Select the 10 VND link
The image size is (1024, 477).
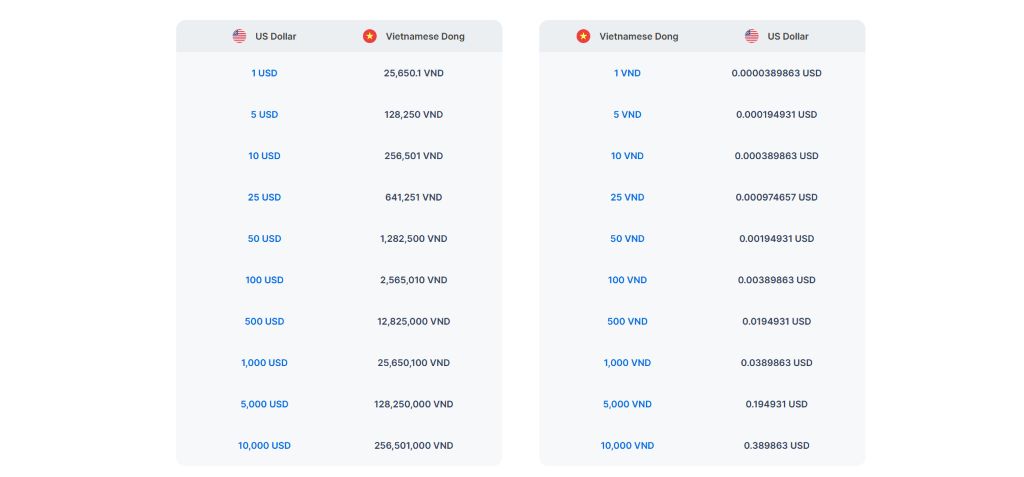(x=627, y=156)
